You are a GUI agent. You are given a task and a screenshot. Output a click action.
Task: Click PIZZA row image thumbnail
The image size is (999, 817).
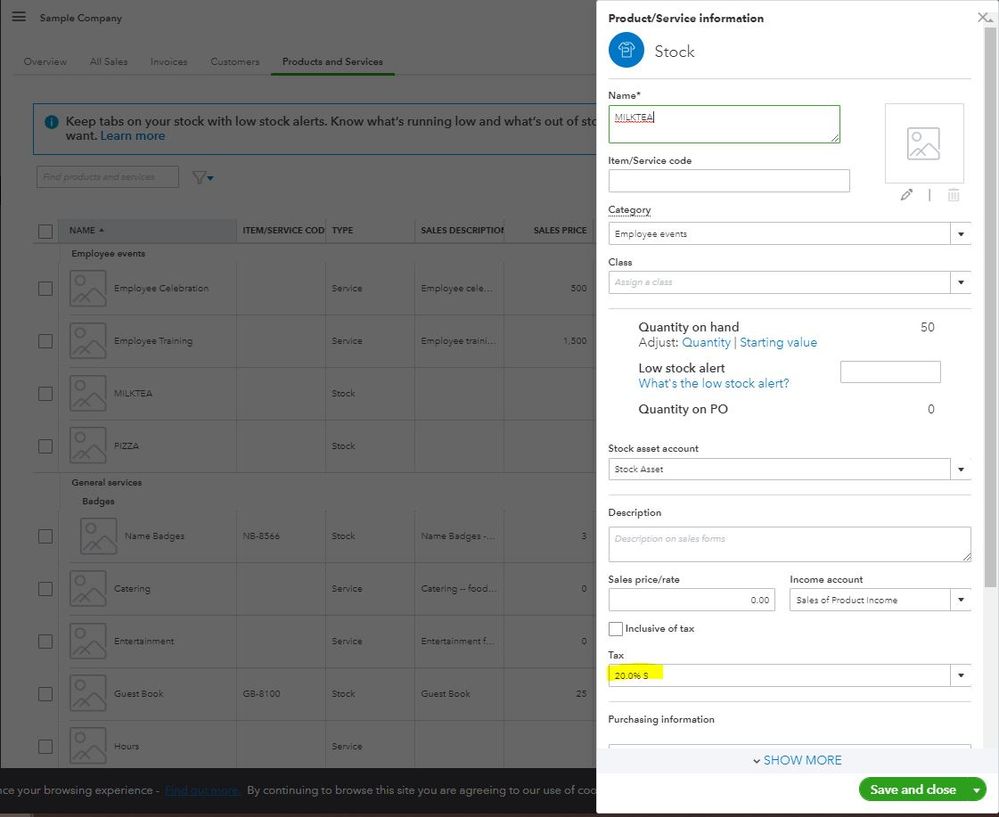tap(88, 445)
